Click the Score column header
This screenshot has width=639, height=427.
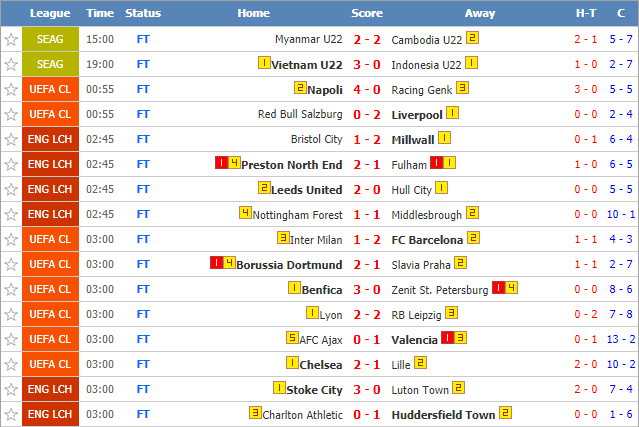tap(367, 13)
